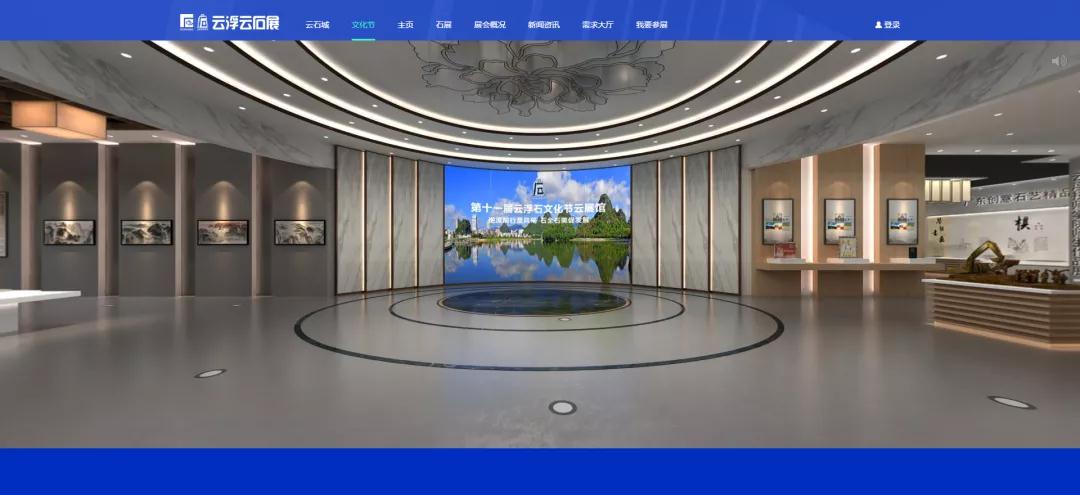Move to the left floor hotspot marker

(x=209, y=373)
